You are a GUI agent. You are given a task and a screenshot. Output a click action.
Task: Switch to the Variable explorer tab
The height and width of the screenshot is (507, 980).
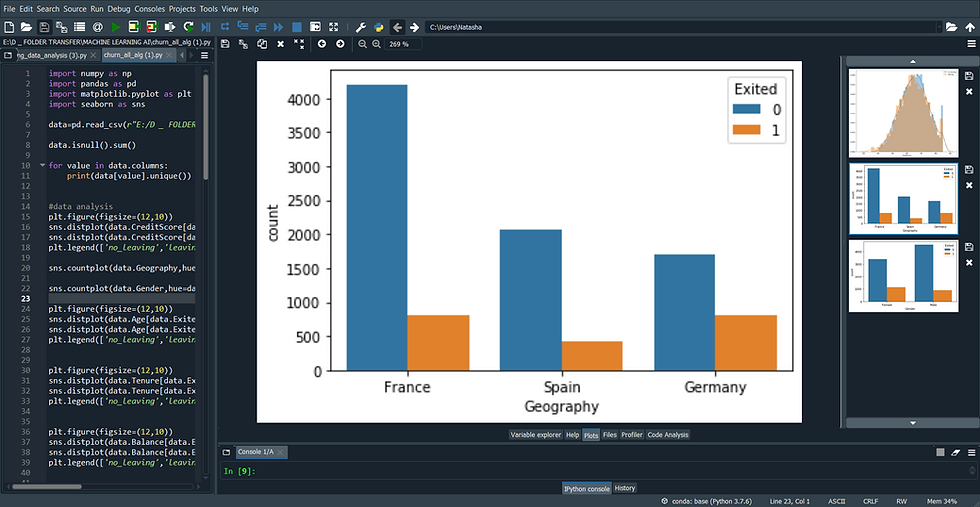pyautogui.click(x=536, y=434)
